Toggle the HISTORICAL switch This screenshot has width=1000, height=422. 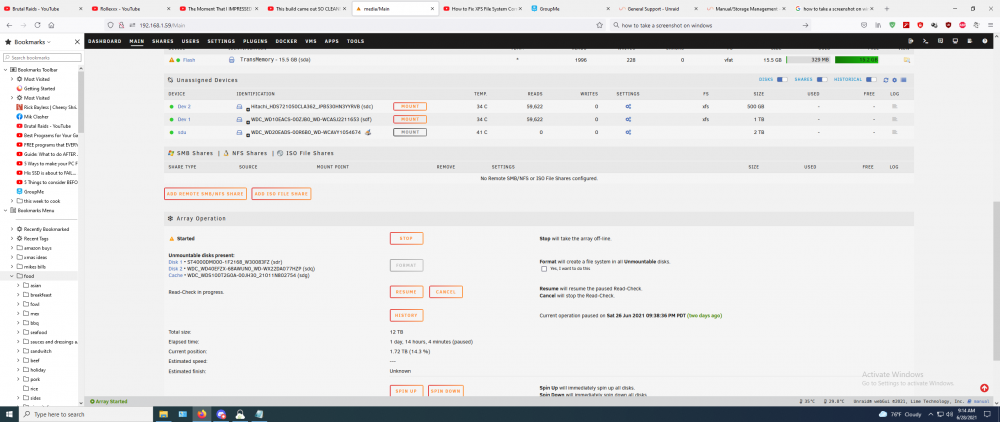click(x=872, y=80)
